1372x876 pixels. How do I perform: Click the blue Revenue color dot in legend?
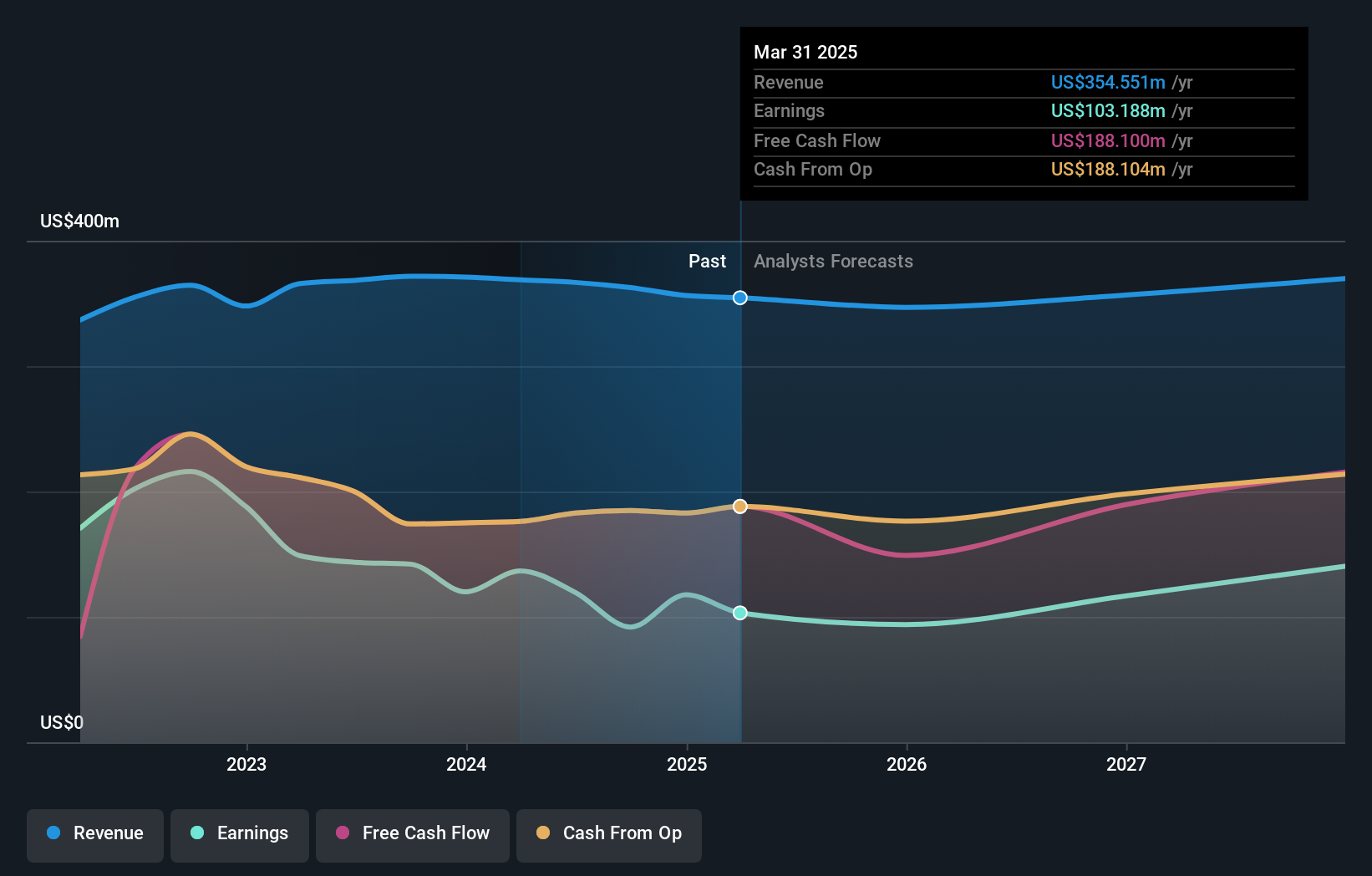tap(53, 833)
